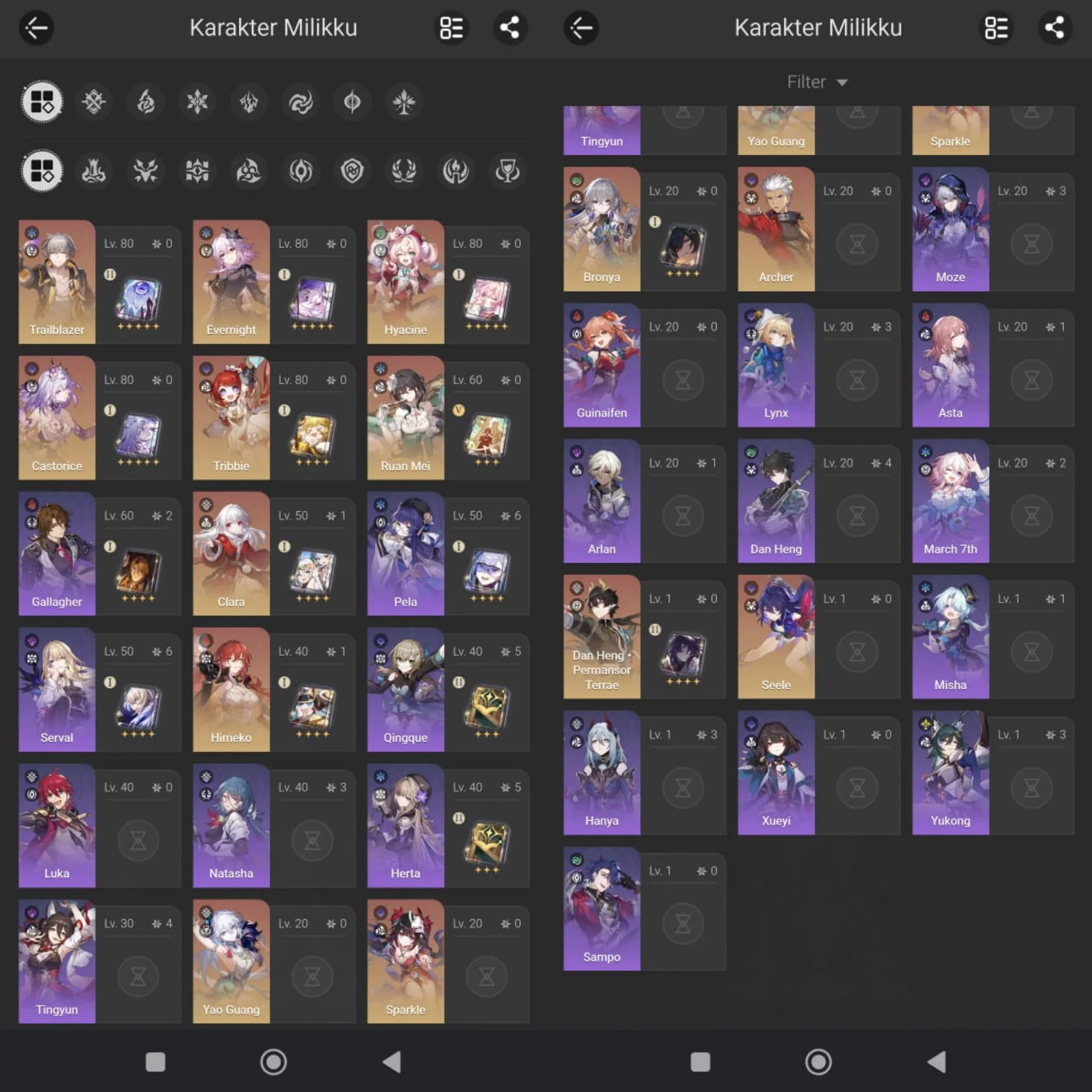
Task: Filter characters by Wind element
Action: [300, 102]
